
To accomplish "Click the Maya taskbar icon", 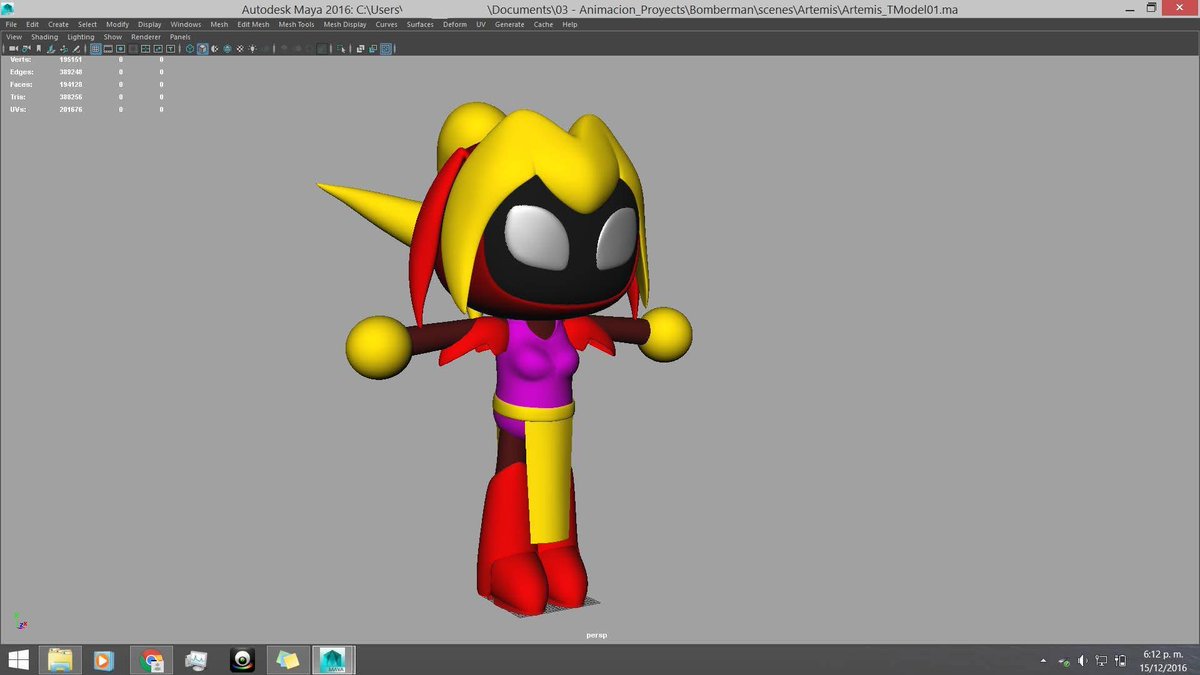I will [333, 660].
